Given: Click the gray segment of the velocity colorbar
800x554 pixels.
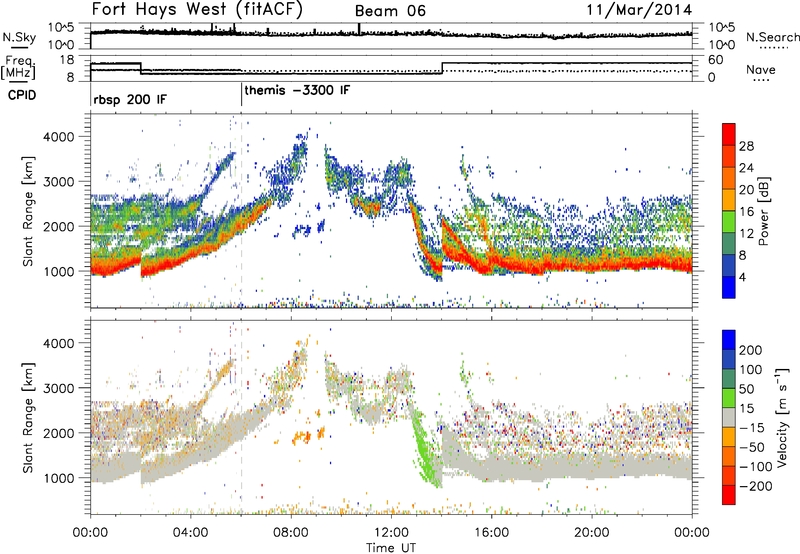Looking at the screenshot, I should [729, 417].
